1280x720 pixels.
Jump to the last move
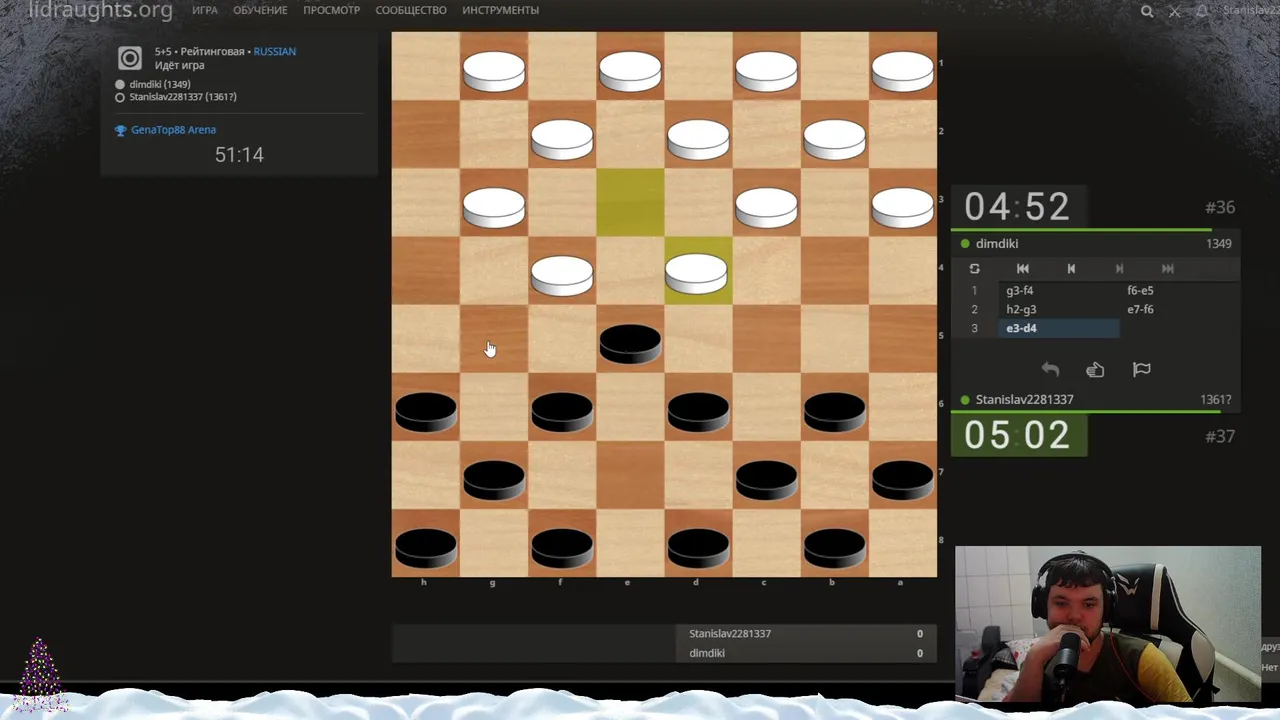click(1167, 268)
